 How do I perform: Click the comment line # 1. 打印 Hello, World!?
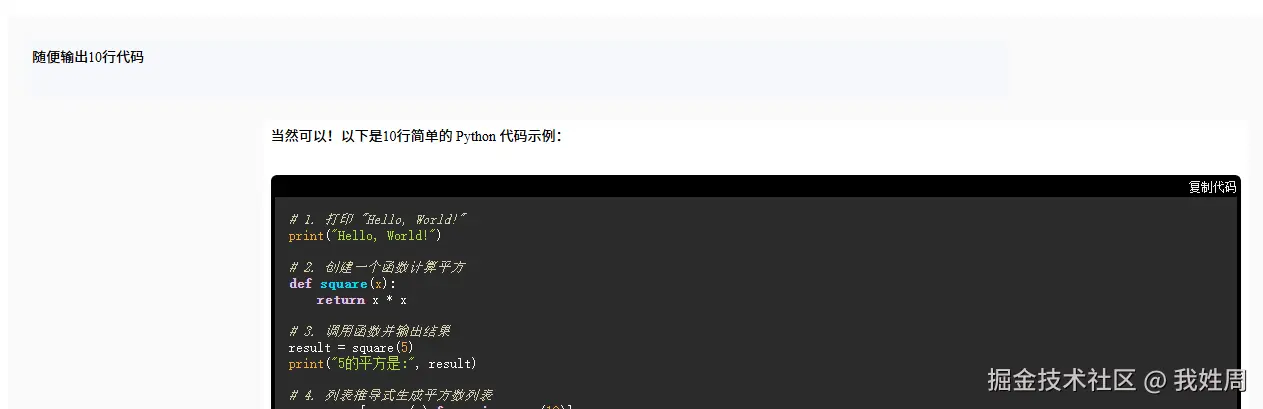click(x=378, y=219)
